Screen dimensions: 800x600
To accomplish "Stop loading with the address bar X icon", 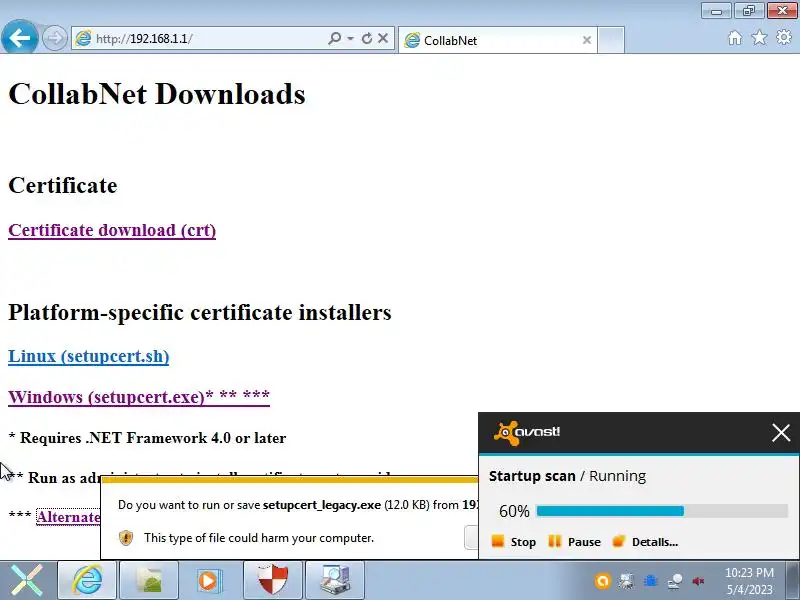I will point(383,38).
